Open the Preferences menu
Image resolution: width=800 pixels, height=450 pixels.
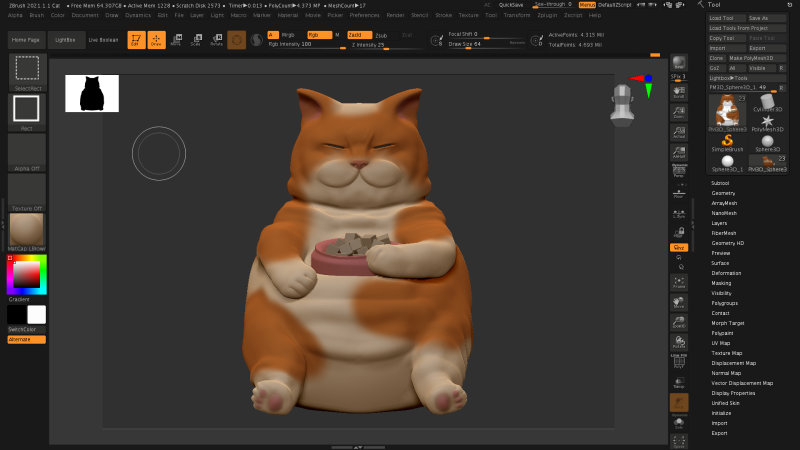[364, 15]
